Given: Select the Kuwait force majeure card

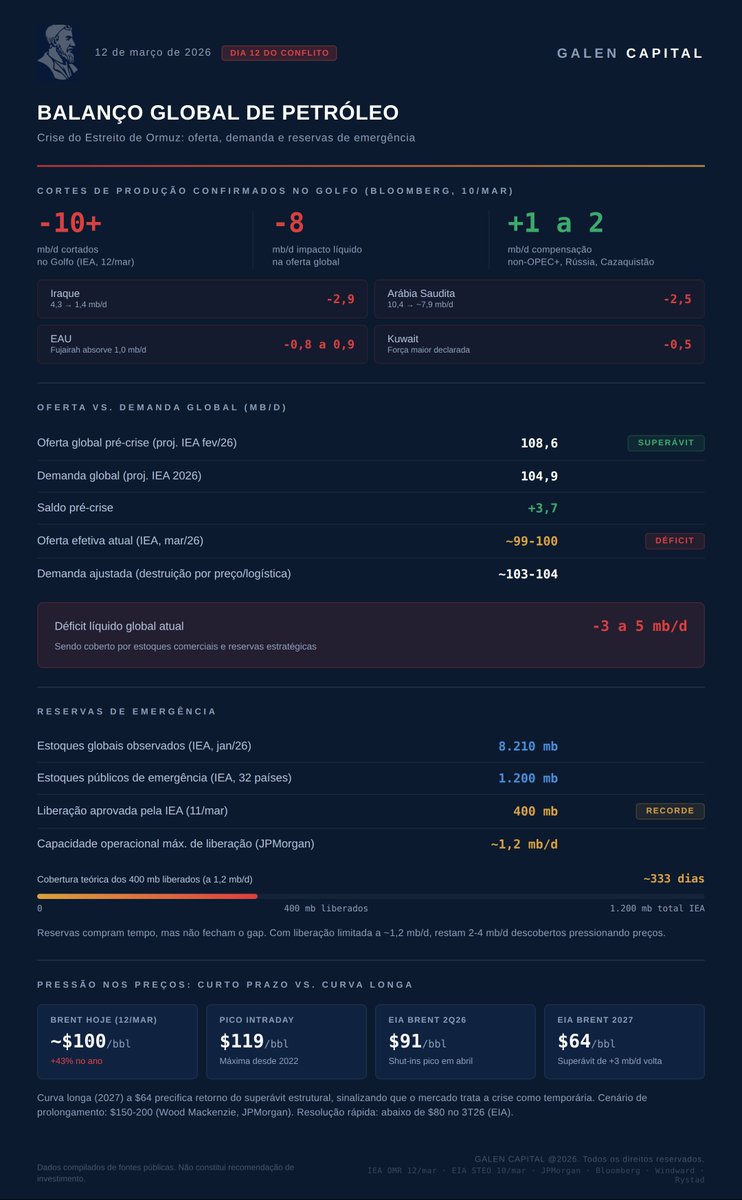Looking at the screenshot, I should pos(539,344).
